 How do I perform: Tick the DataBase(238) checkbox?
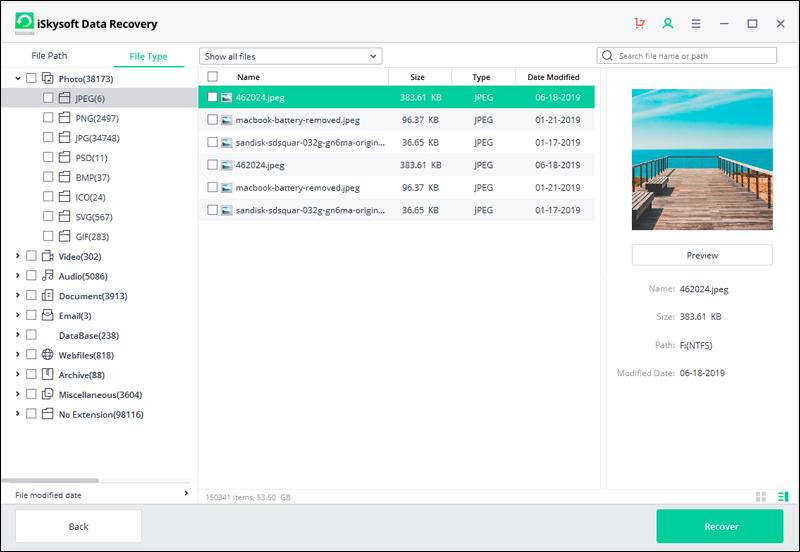tap(31, 335)
